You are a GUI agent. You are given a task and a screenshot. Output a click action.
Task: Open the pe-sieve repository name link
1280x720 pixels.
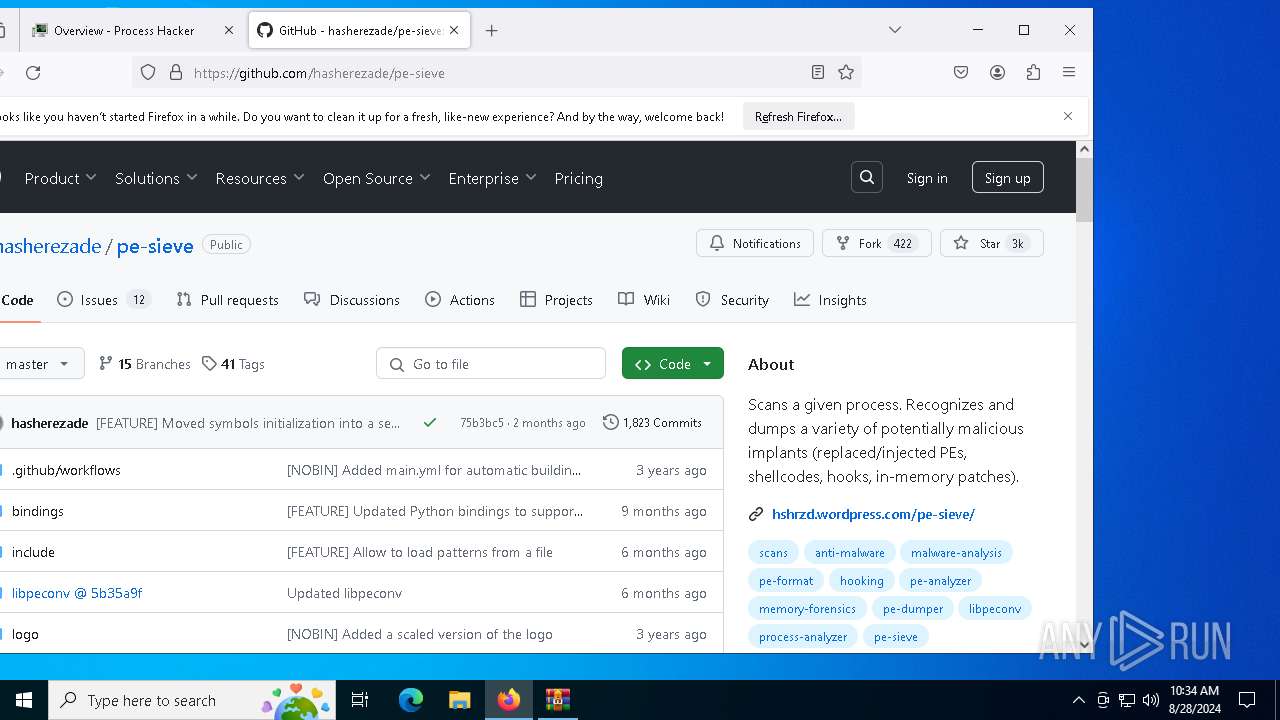click(155, 246)
